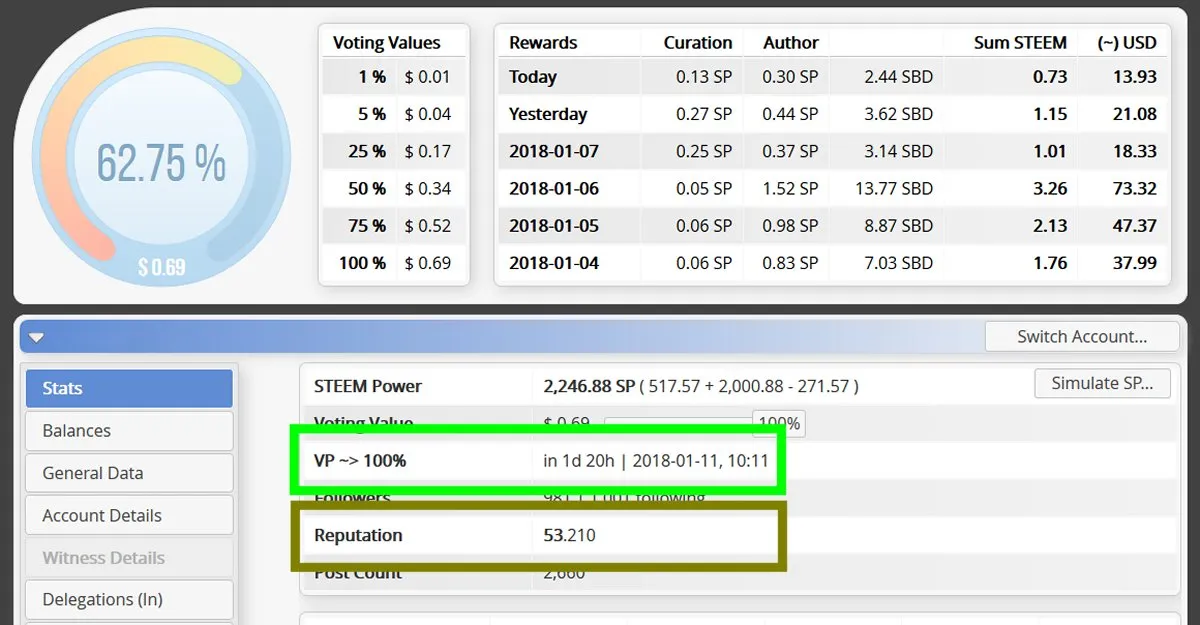Click the 8.87 SBD cell for 2018-01-05
The image size is (1200, 625).
pos(899,226)
